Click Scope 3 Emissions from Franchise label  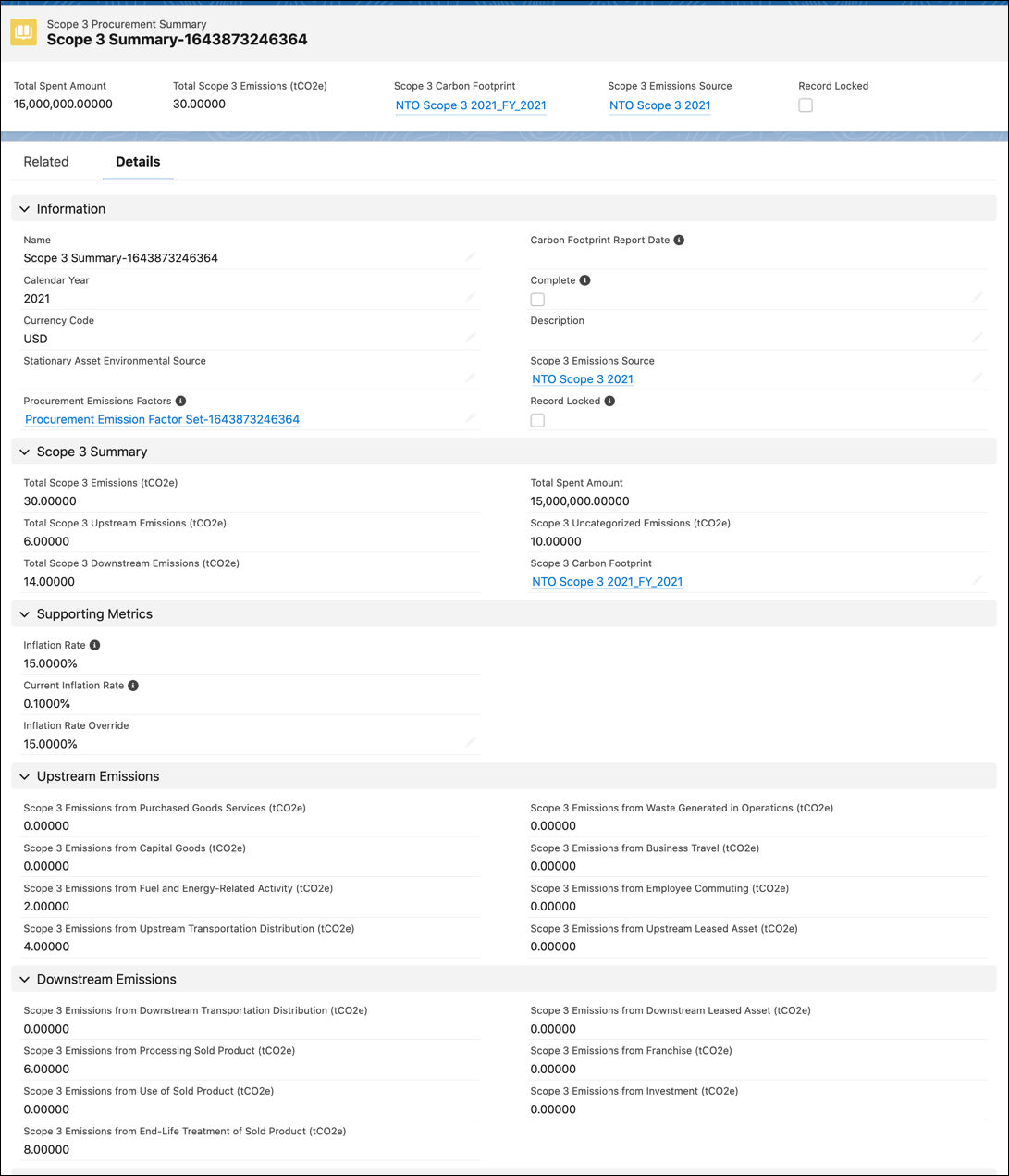632,1051
